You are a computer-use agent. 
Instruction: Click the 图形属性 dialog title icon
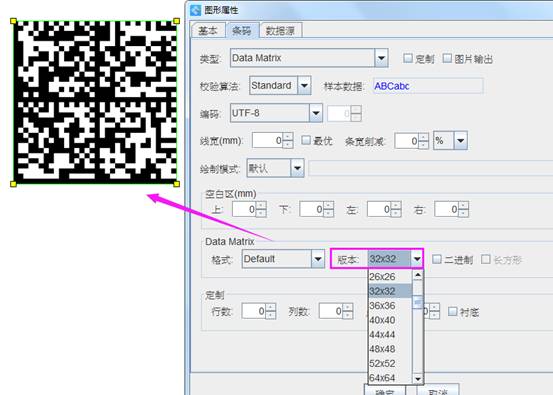(195, 10)
